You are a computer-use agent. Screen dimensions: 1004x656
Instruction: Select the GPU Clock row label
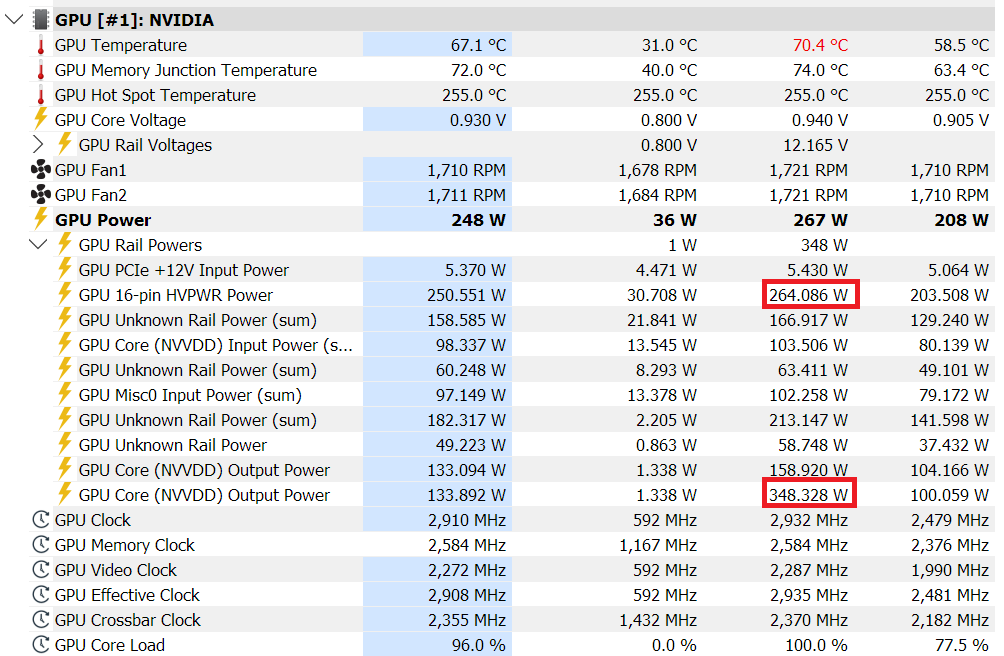pos(92,520)
